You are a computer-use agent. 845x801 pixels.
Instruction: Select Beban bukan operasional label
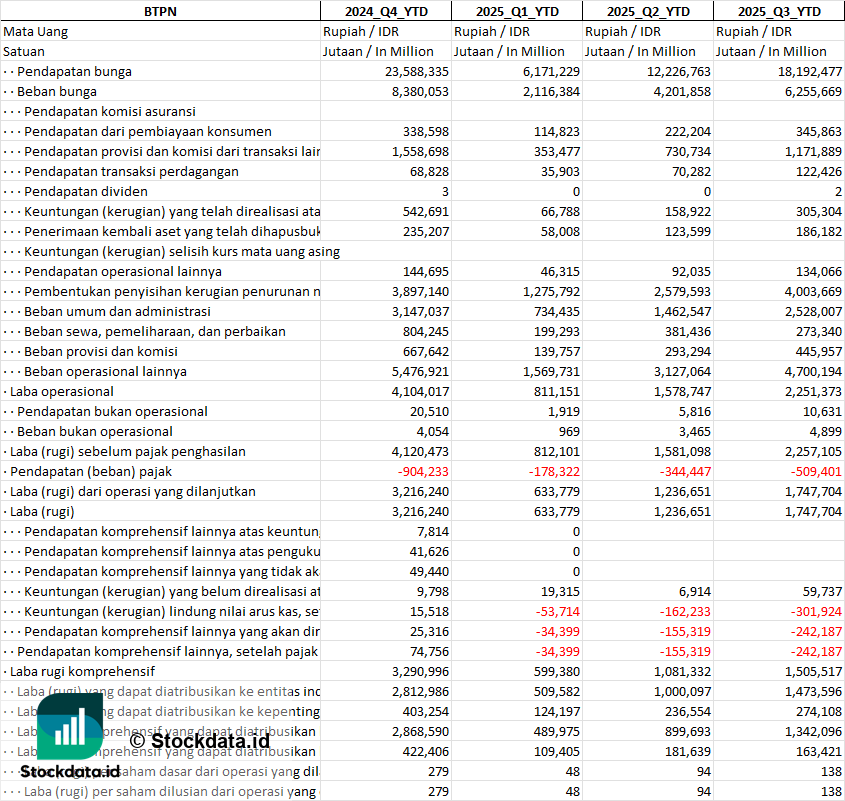(95, 431)
